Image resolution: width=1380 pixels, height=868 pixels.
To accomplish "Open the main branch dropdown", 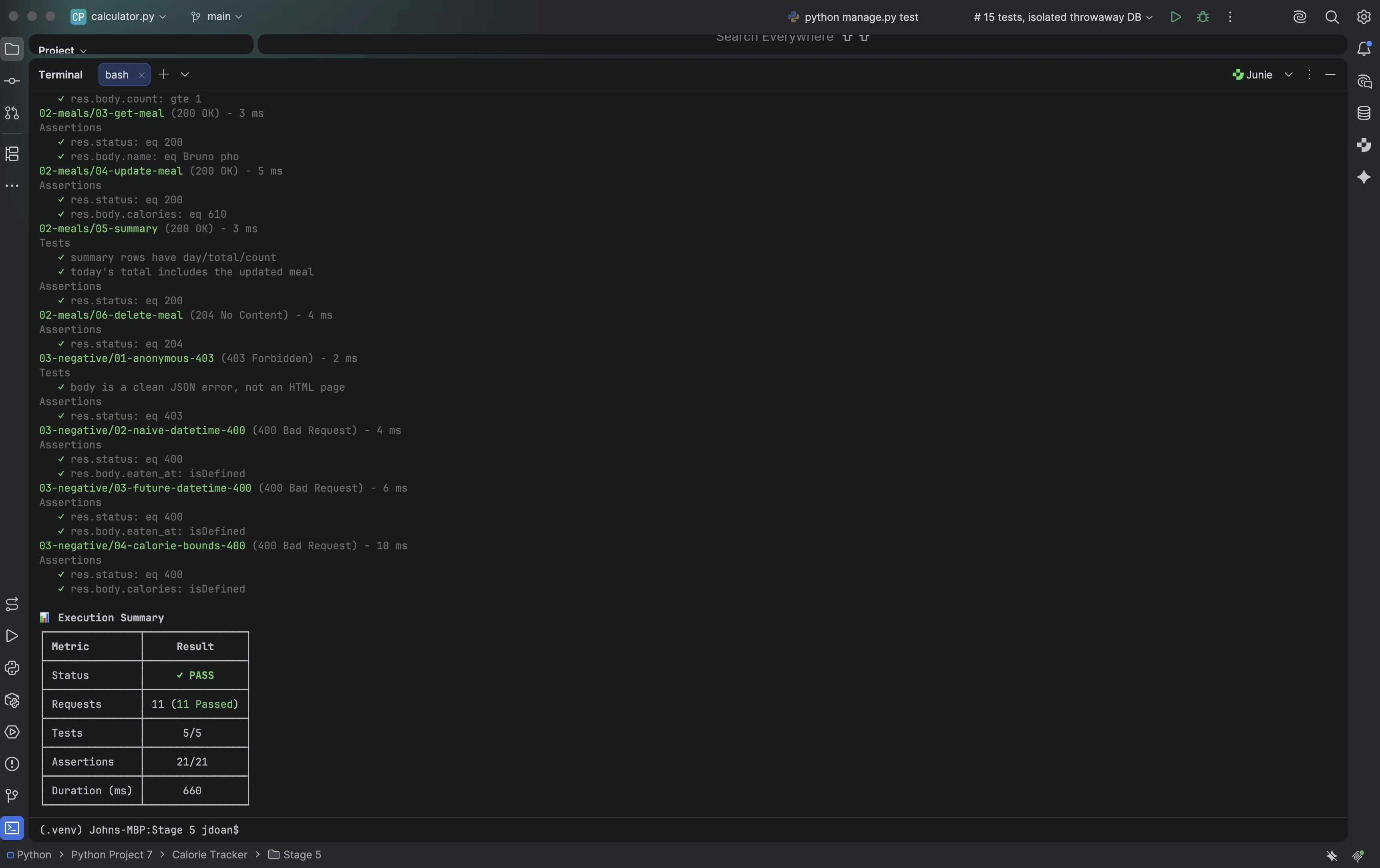I will (x=216, y=16).
